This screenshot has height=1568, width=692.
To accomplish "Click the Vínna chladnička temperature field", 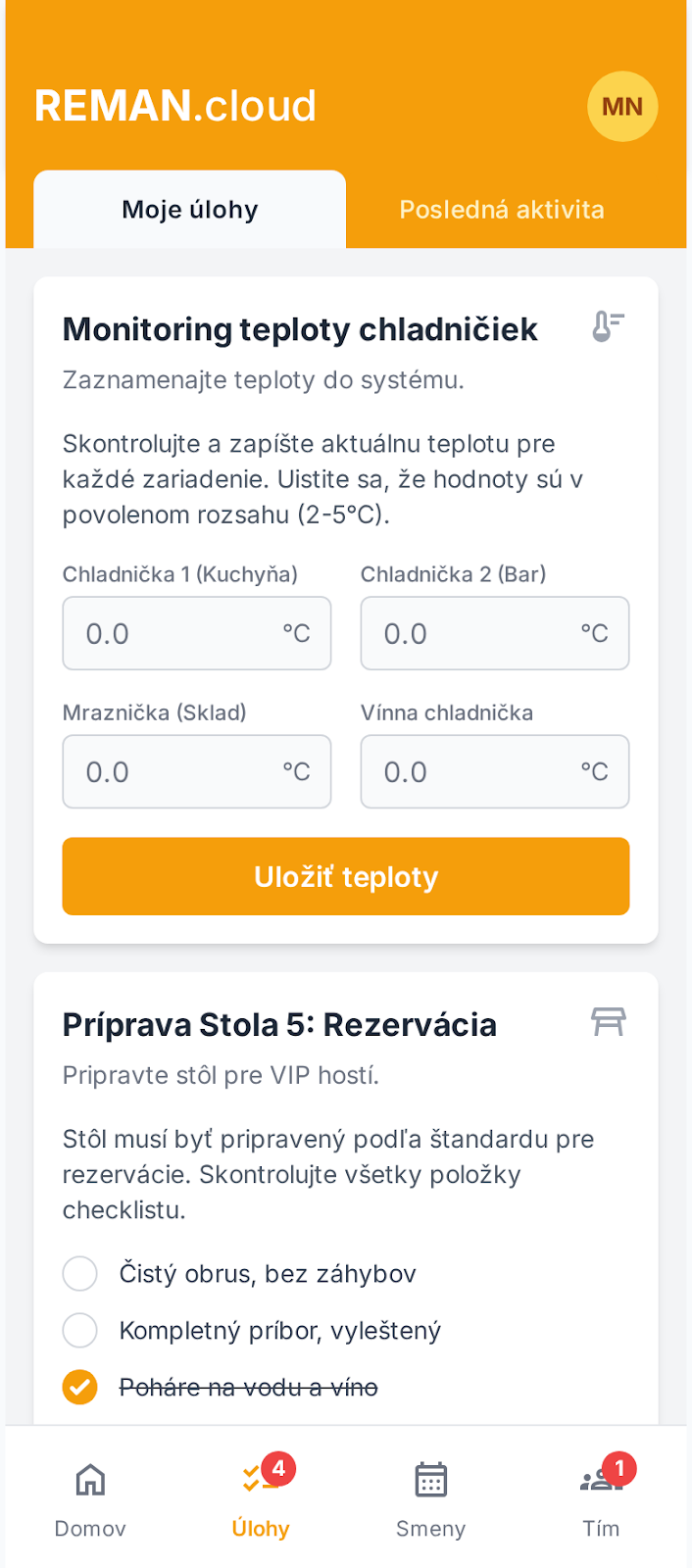I will click(494, 771).
